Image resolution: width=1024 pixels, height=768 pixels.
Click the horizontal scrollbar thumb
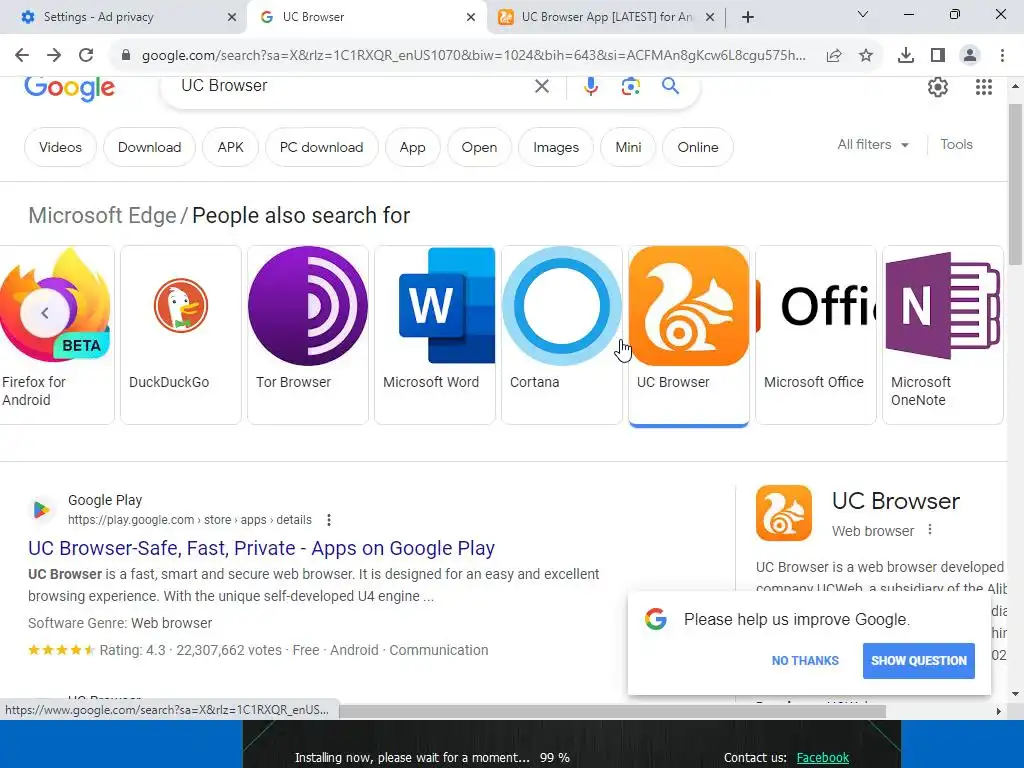[612, 711]
